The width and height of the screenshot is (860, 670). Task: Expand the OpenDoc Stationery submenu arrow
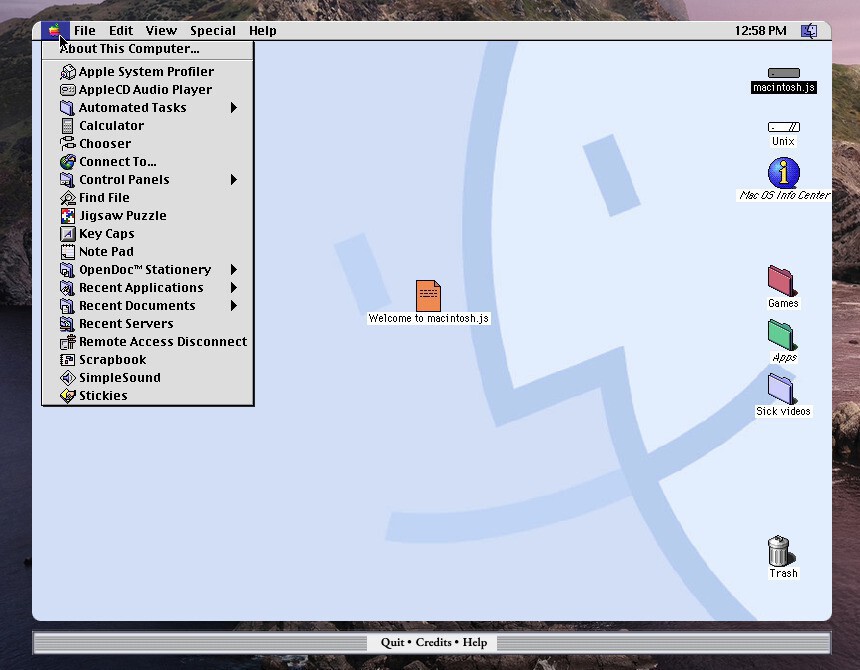[234, 270]
